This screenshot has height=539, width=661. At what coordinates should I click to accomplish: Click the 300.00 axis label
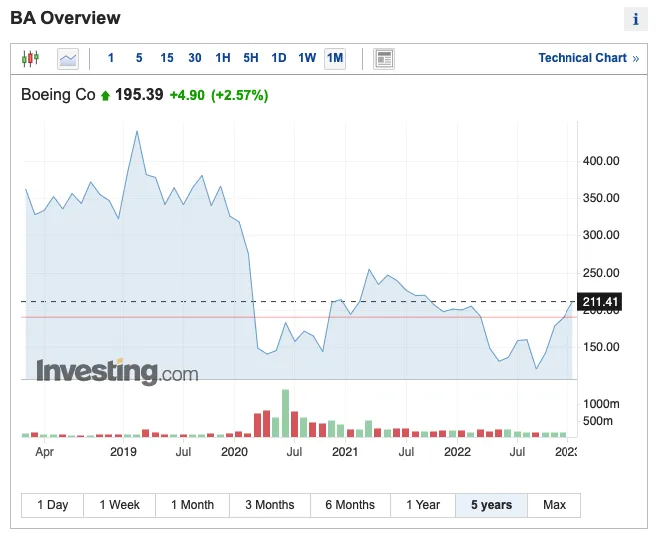601,235
